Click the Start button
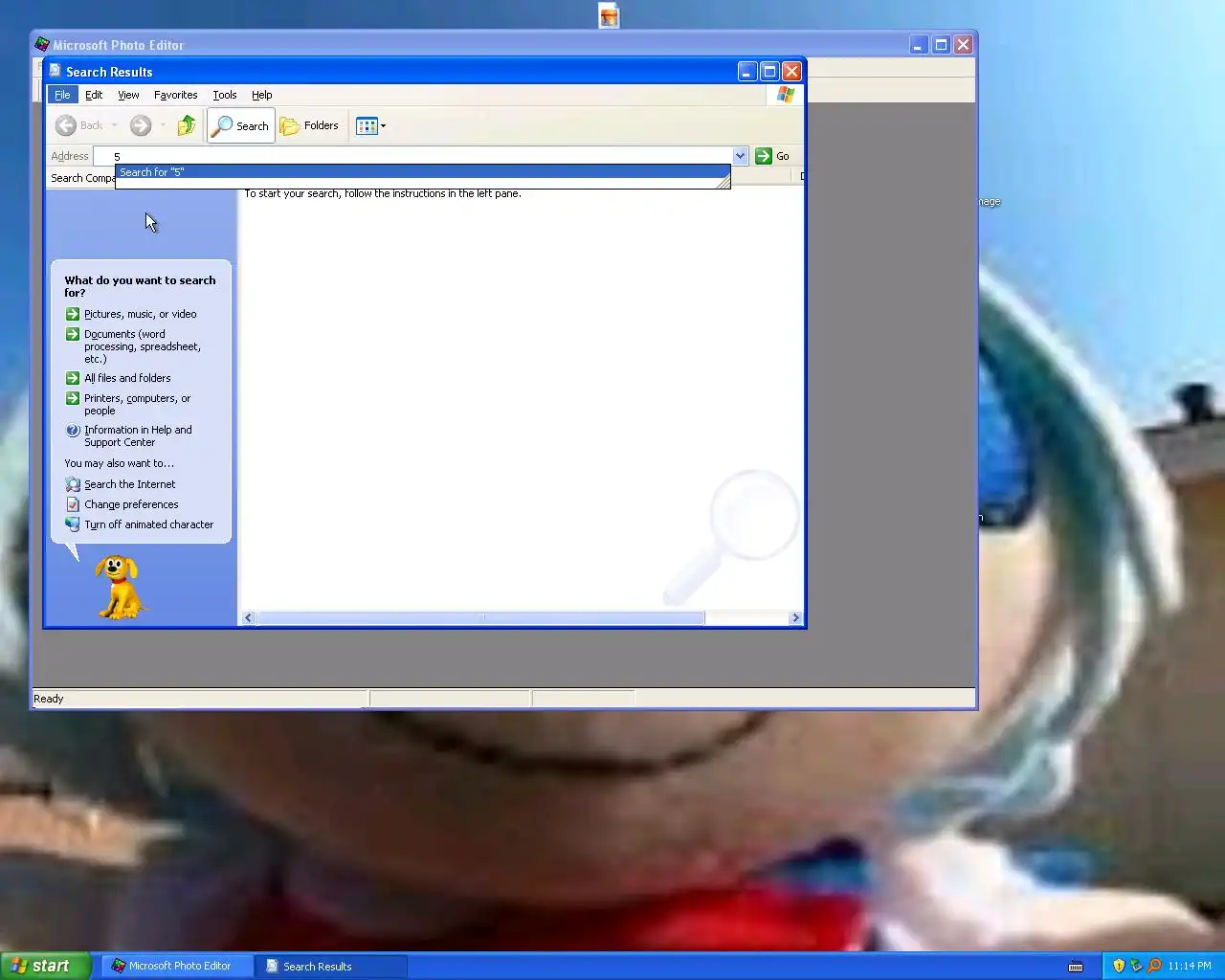Screen dimensions: 1225x980 point(45,966)
